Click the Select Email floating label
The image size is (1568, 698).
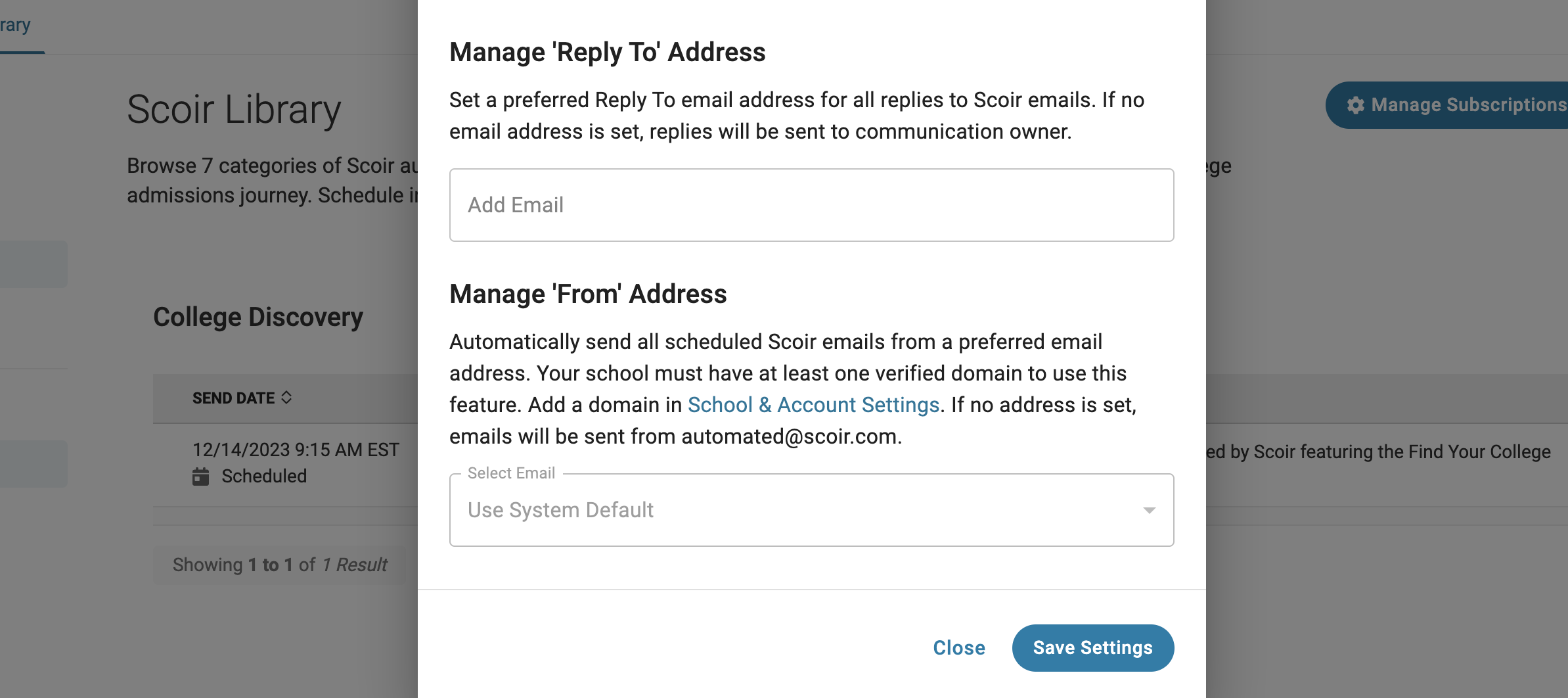coord(511,473)
